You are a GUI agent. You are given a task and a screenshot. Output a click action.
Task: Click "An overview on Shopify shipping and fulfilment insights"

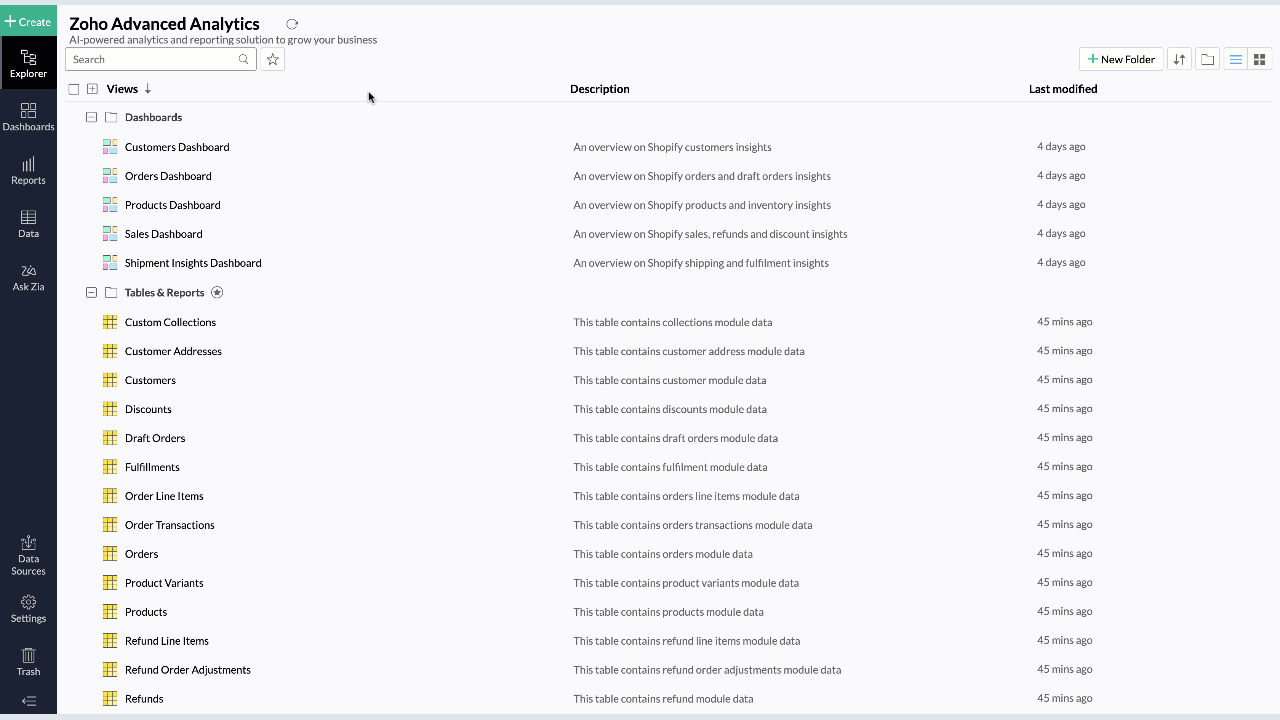701,263
